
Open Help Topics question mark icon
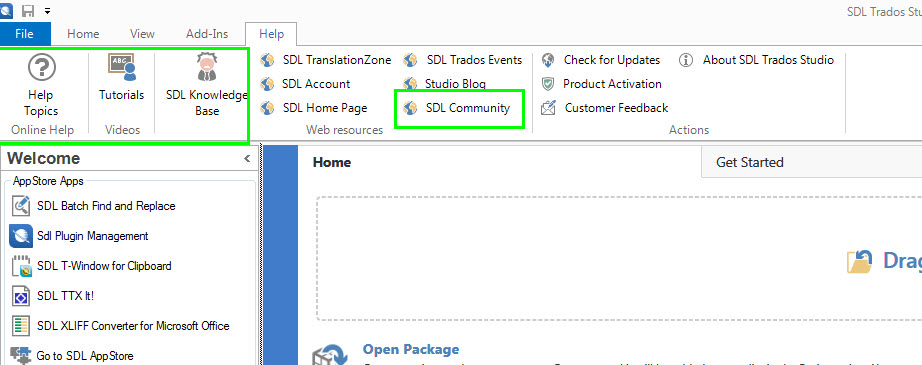41,68
